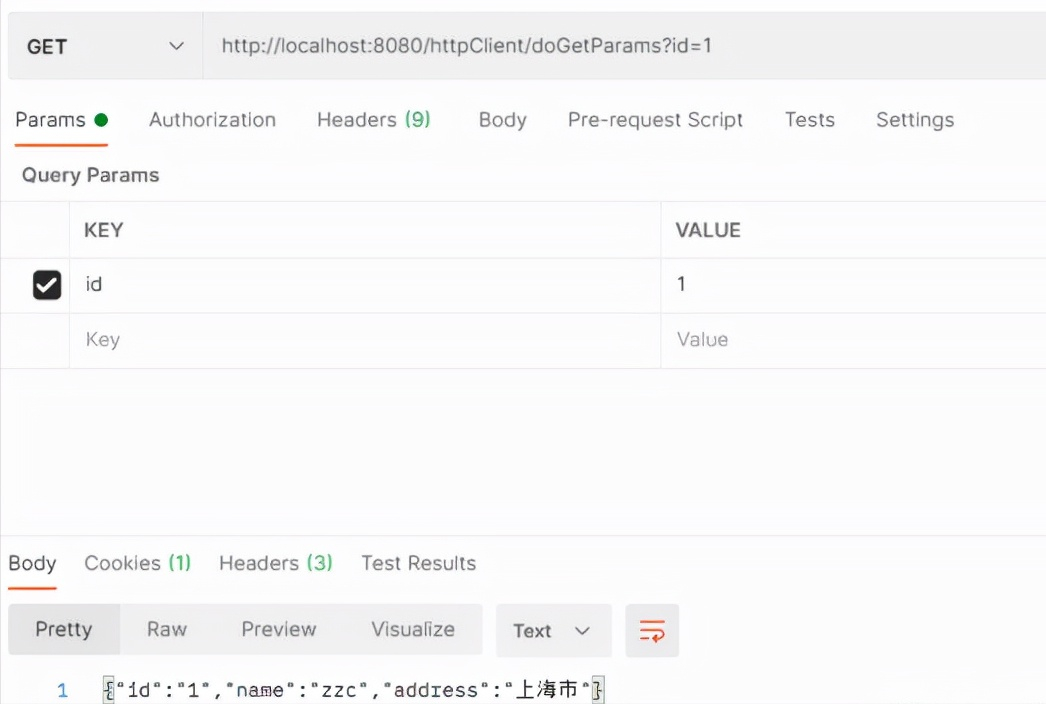Open the request Settings tab
The image size is (1046, 704).
pos(914,120)
